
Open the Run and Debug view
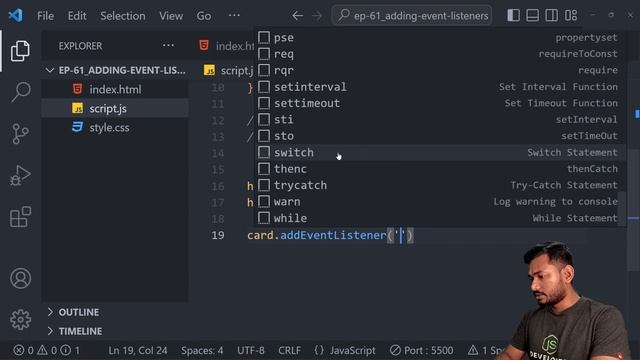click(x=20, y=175)
